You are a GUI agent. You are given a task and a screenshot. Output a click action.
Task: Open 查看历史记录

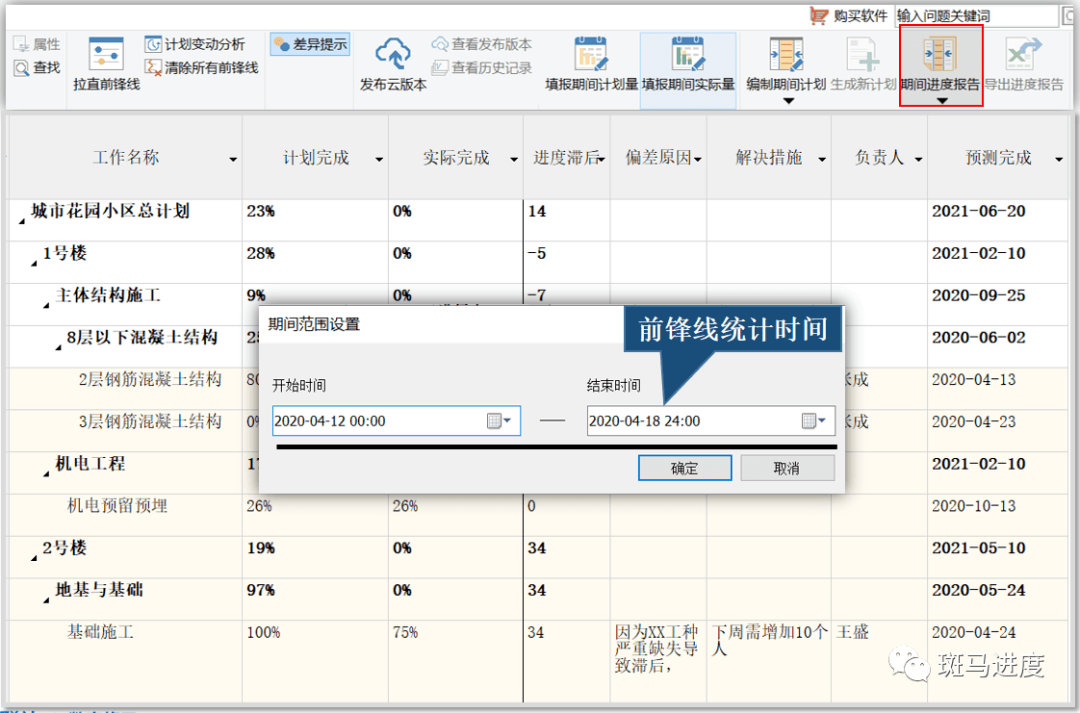481,68
